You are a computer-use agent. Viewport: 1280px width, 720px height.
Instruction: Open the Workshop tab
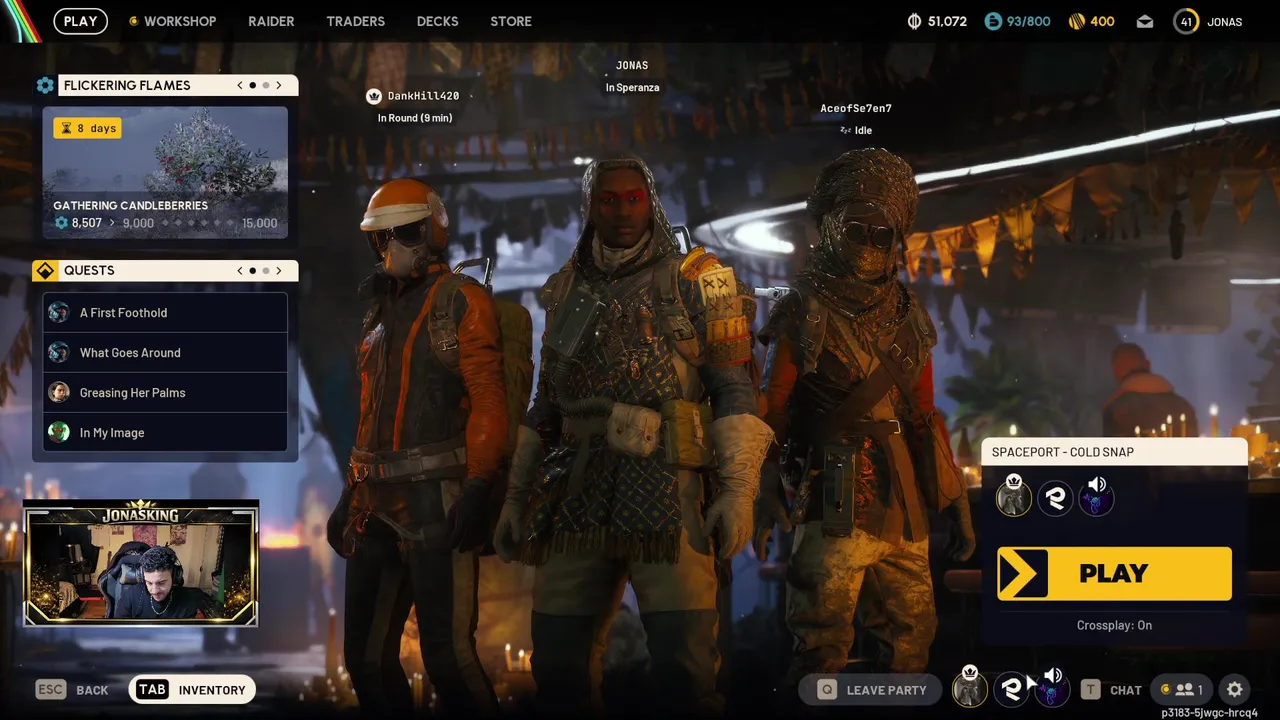(x=172, y=21)
